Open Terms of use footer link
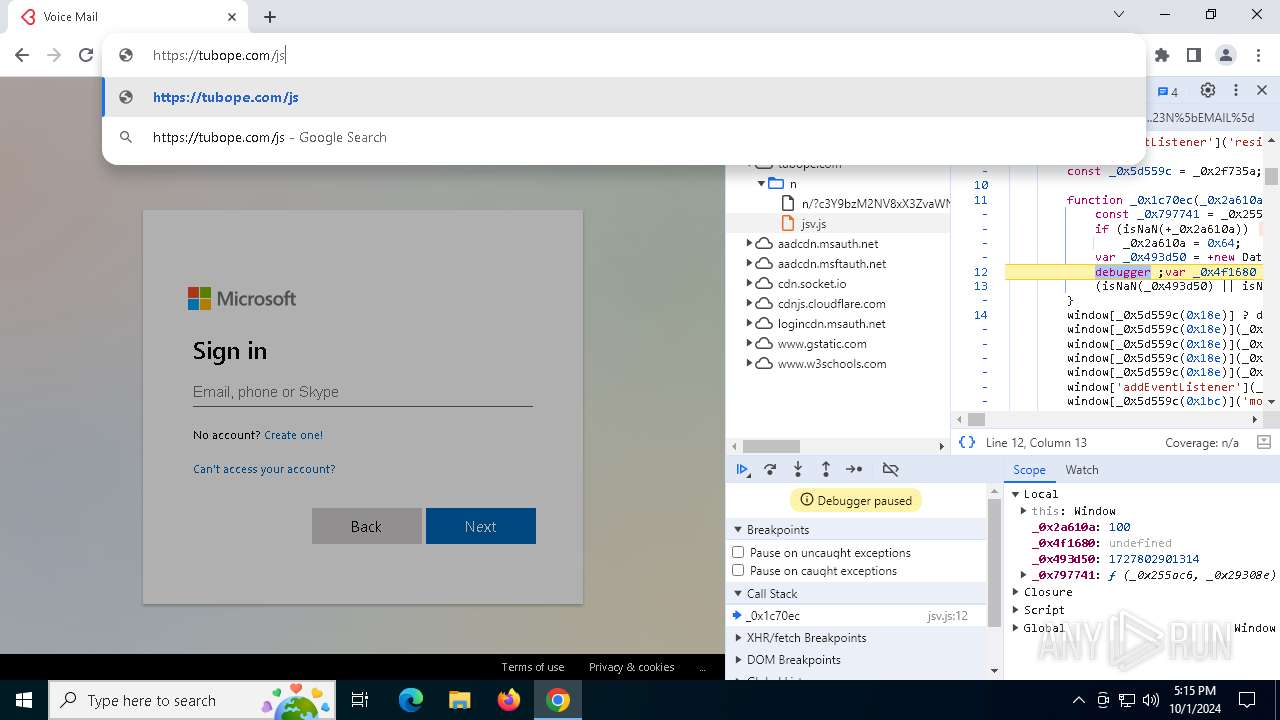Screen dimensions: 1280x720 click(x=533, y=667)
